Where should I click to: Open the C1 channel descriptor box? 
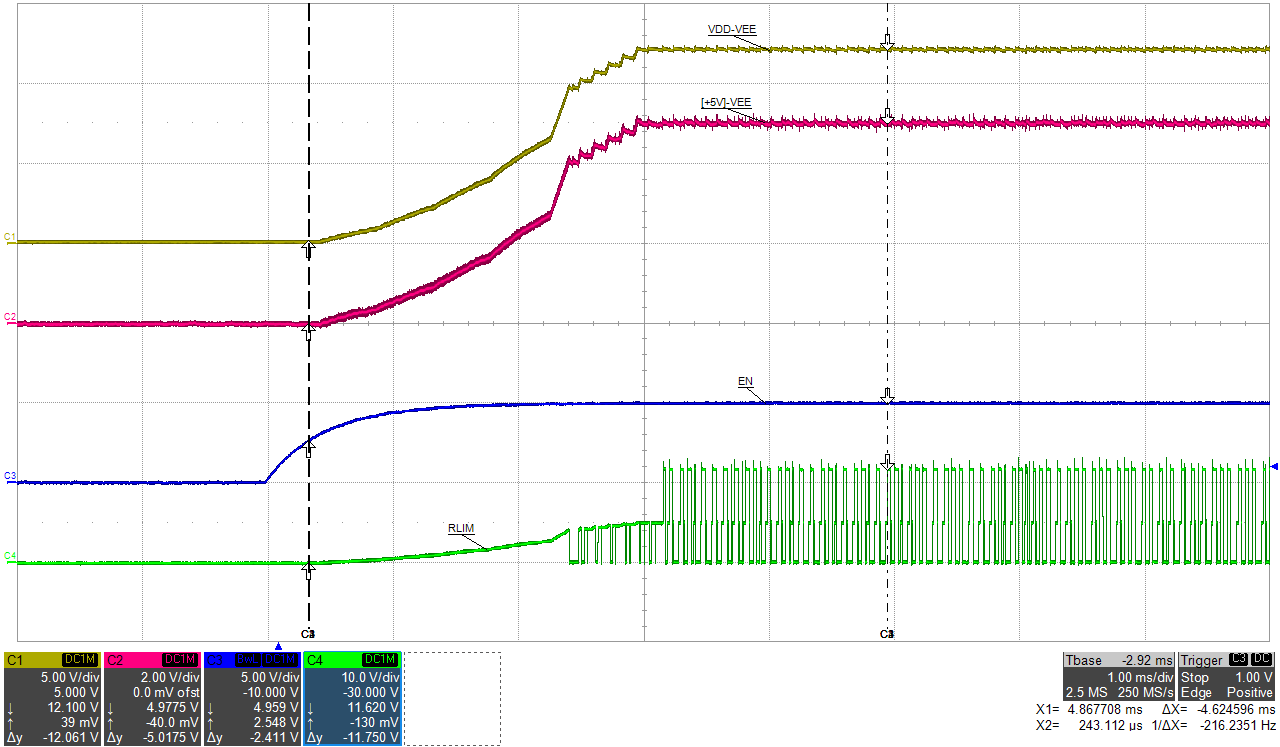51,699
